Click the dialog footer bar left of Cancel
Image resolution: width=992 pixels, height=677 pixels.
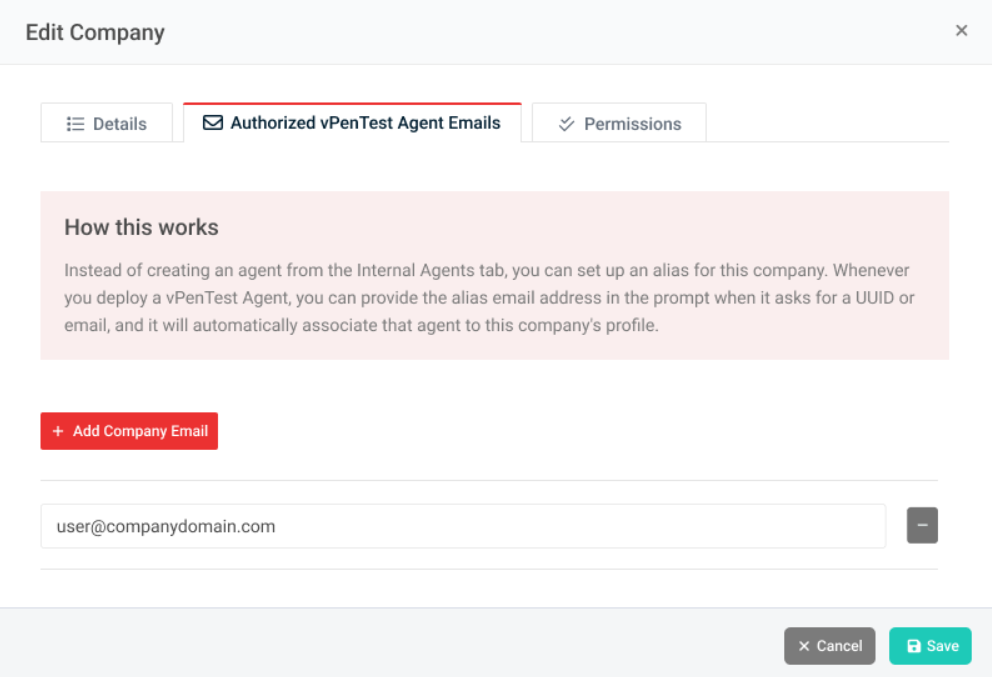tap(400, 643)
